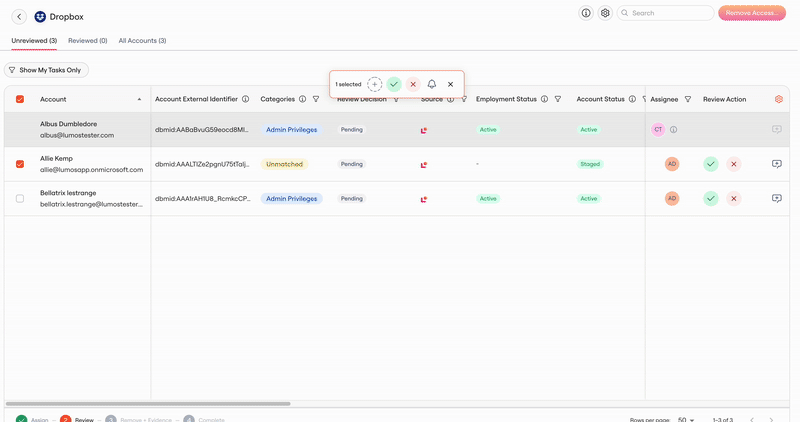
Task: Open the comment icon in the Albus Dumbledore row
Action: pyautogui.click(x=777, y=130)
